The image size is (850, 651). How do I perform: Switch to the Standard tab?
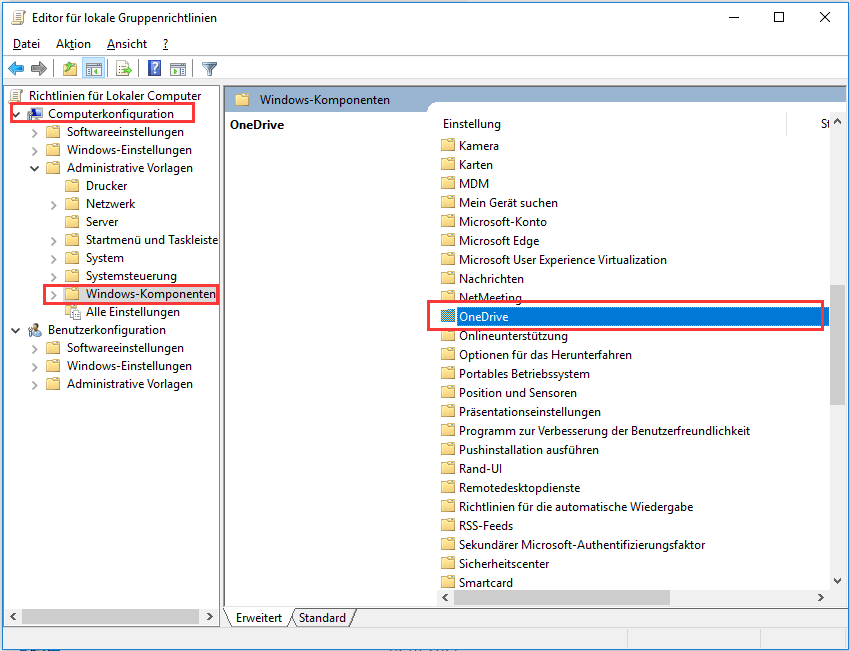click(x=322, y=617)
